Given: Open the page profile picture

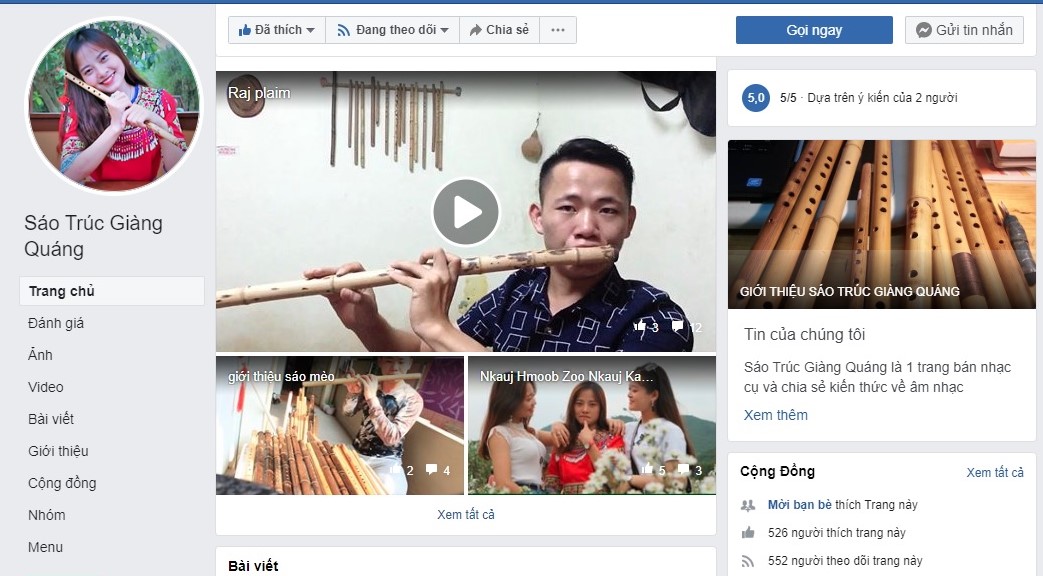Looking at the screenshot, I should pyautogui.click(x=113, y=105).
